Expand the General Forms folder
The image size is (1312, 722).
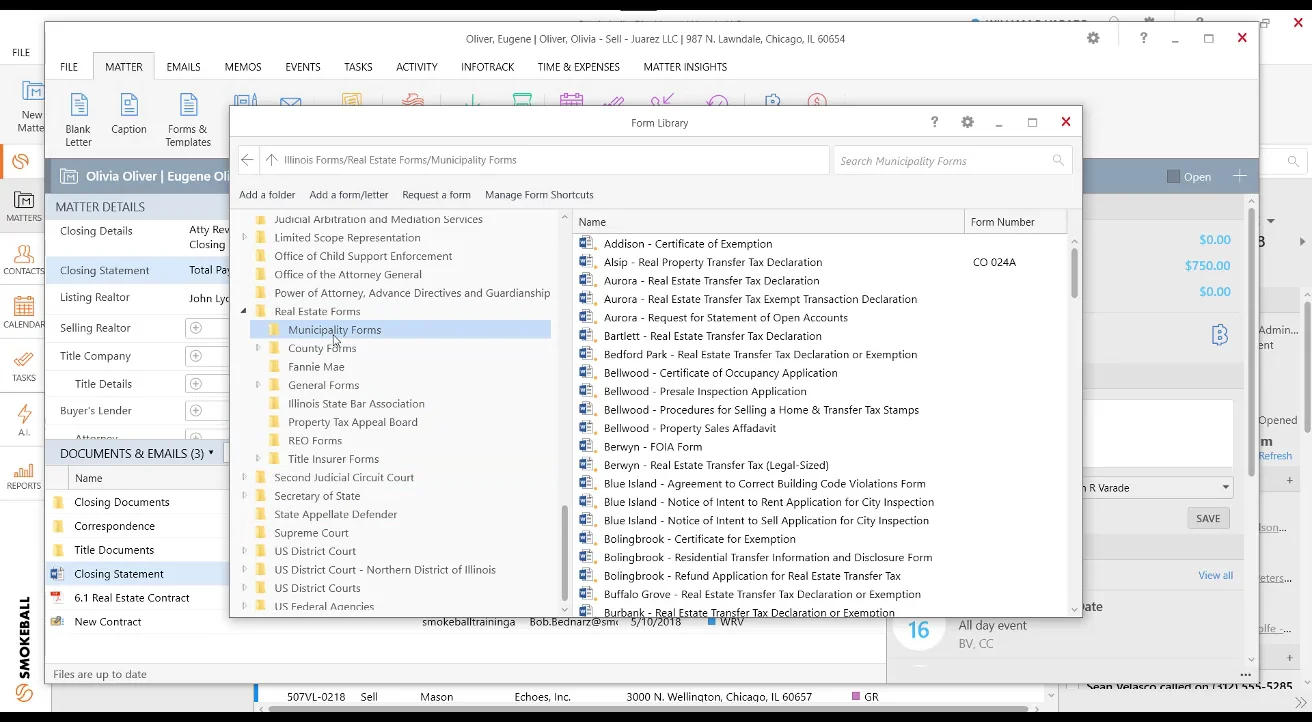258,385
